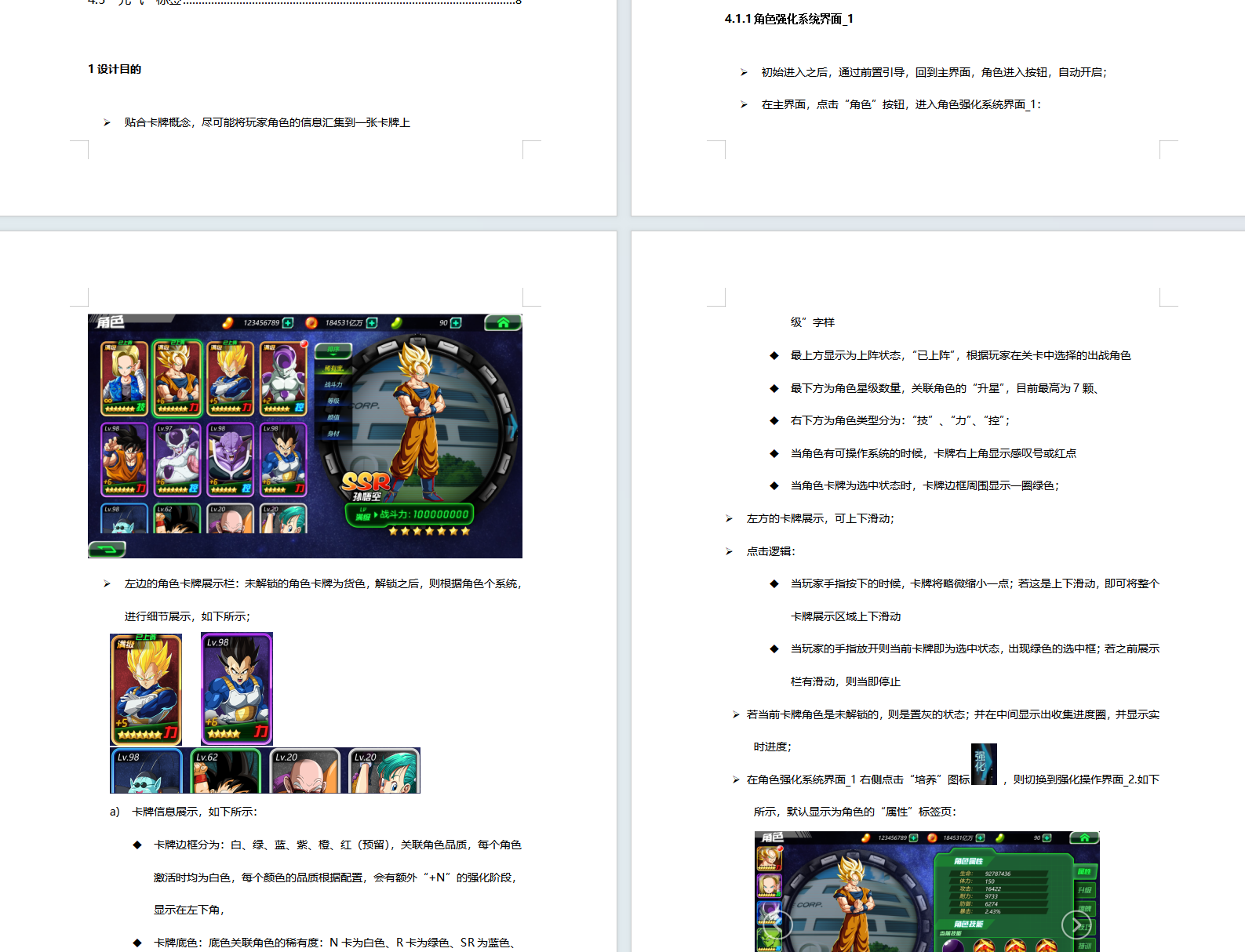Select 战斗力 in the sort list

pyautogui.click(x=333, y=384)
